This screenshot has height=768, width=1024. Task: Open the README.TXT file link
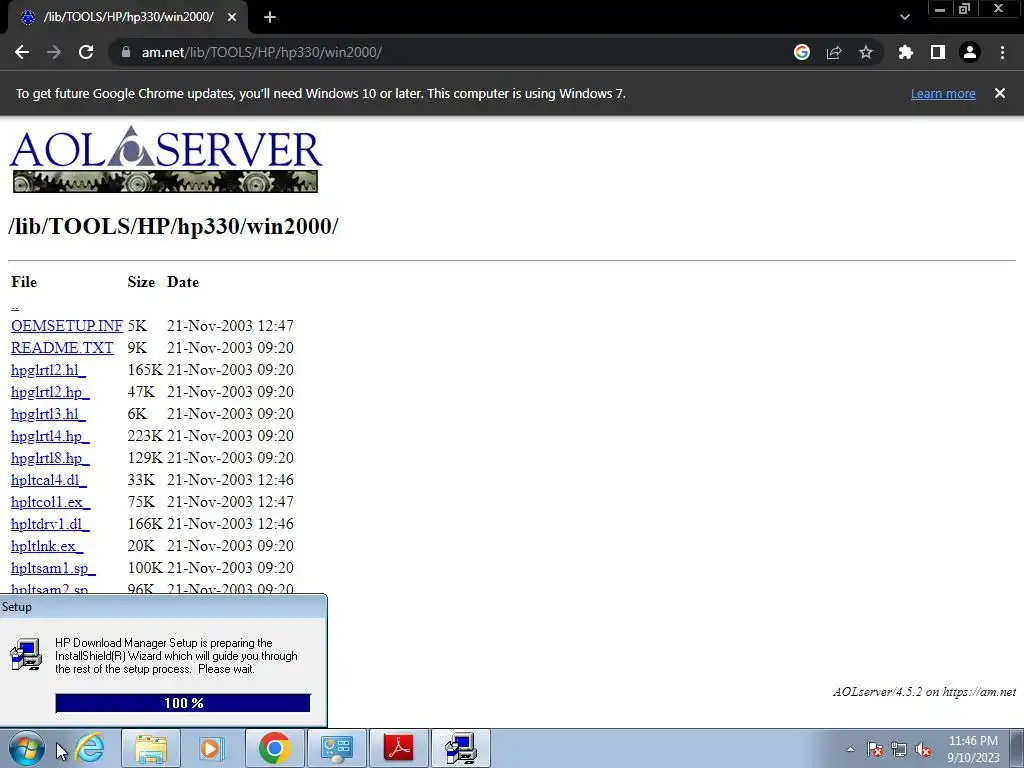62,347
